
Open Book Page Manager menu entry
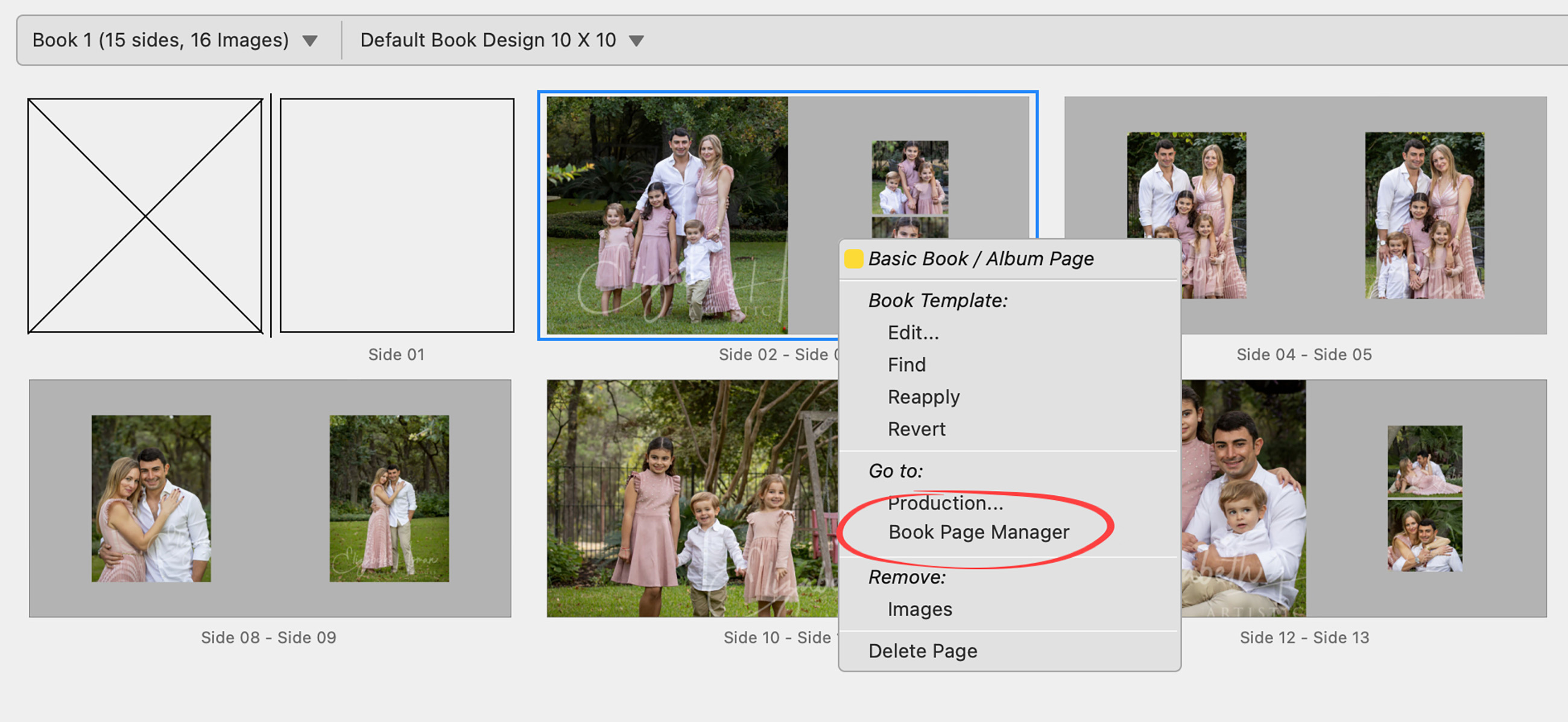978,532
